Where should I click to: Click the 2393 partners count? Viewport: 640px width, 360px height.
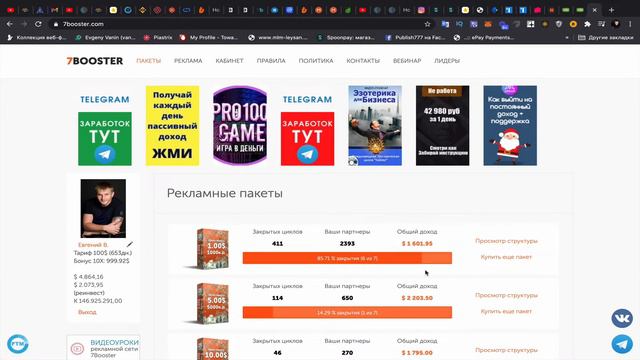tap(347, 244)
